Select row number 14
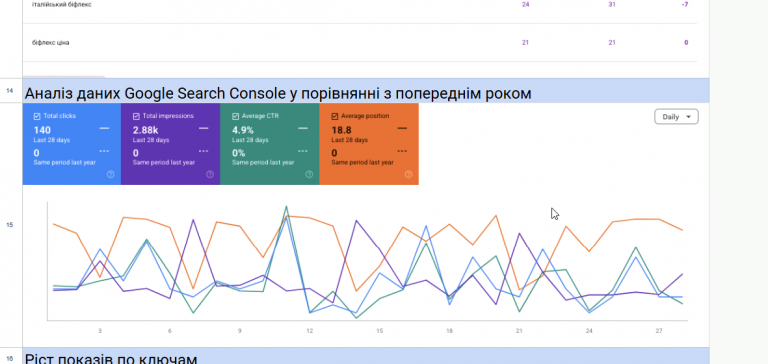This screenshot has height=364, width=768. 9,91
